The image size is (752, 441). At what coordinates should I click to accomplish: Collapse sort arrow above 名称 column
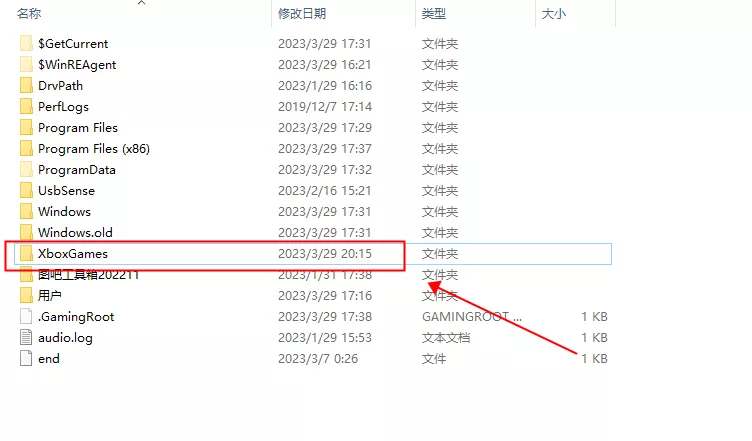141,3
